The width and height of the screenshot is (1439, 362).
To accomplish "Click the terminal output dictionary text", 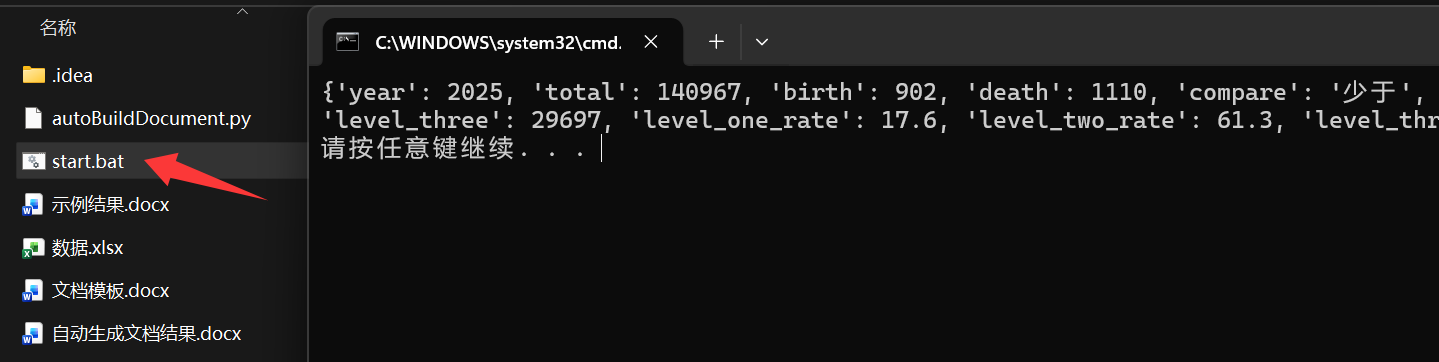I will pos(880,107).
